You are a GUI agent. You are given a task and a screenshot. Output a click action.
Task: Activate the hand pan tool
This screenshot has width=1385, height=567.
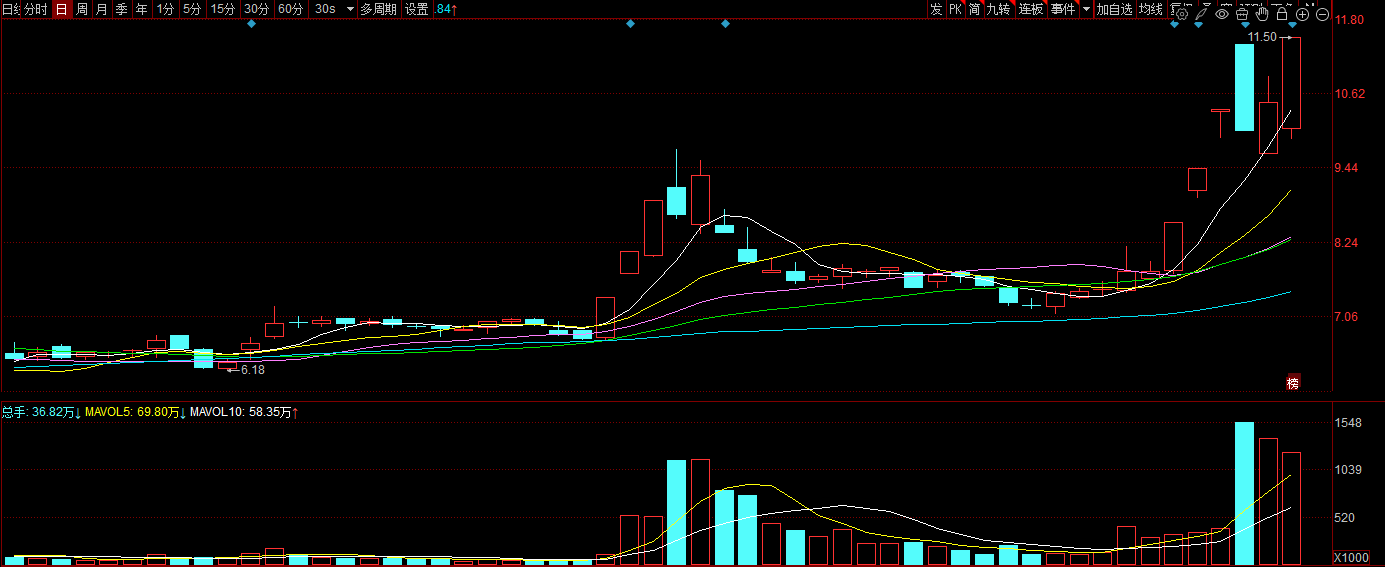click(x=1262, y=14)
